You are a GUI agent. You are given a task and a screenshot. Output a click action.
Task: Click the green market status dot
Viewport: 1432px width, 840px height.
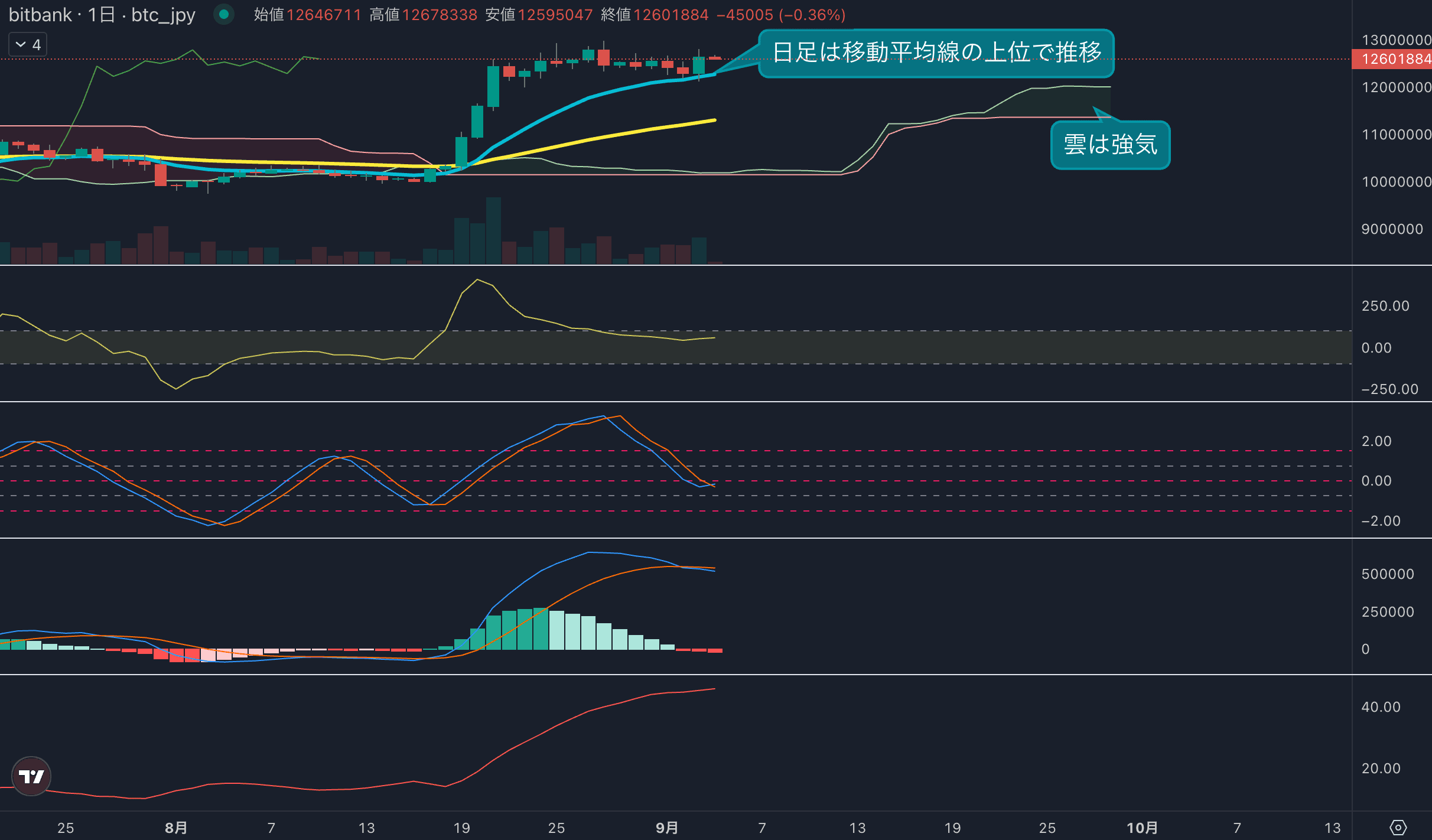[224, 14]
